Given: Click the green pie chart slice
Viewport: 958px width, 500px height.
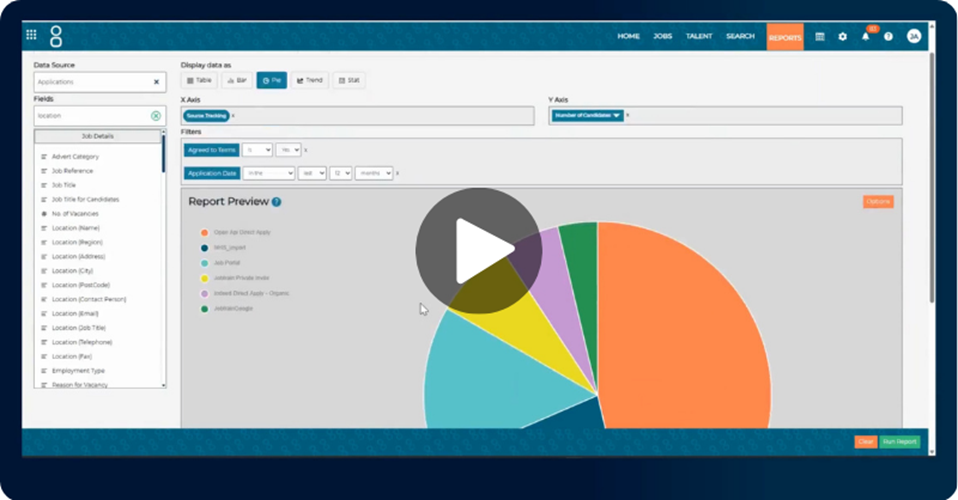Looking at the screenshot, I should [x=580, y=281].
